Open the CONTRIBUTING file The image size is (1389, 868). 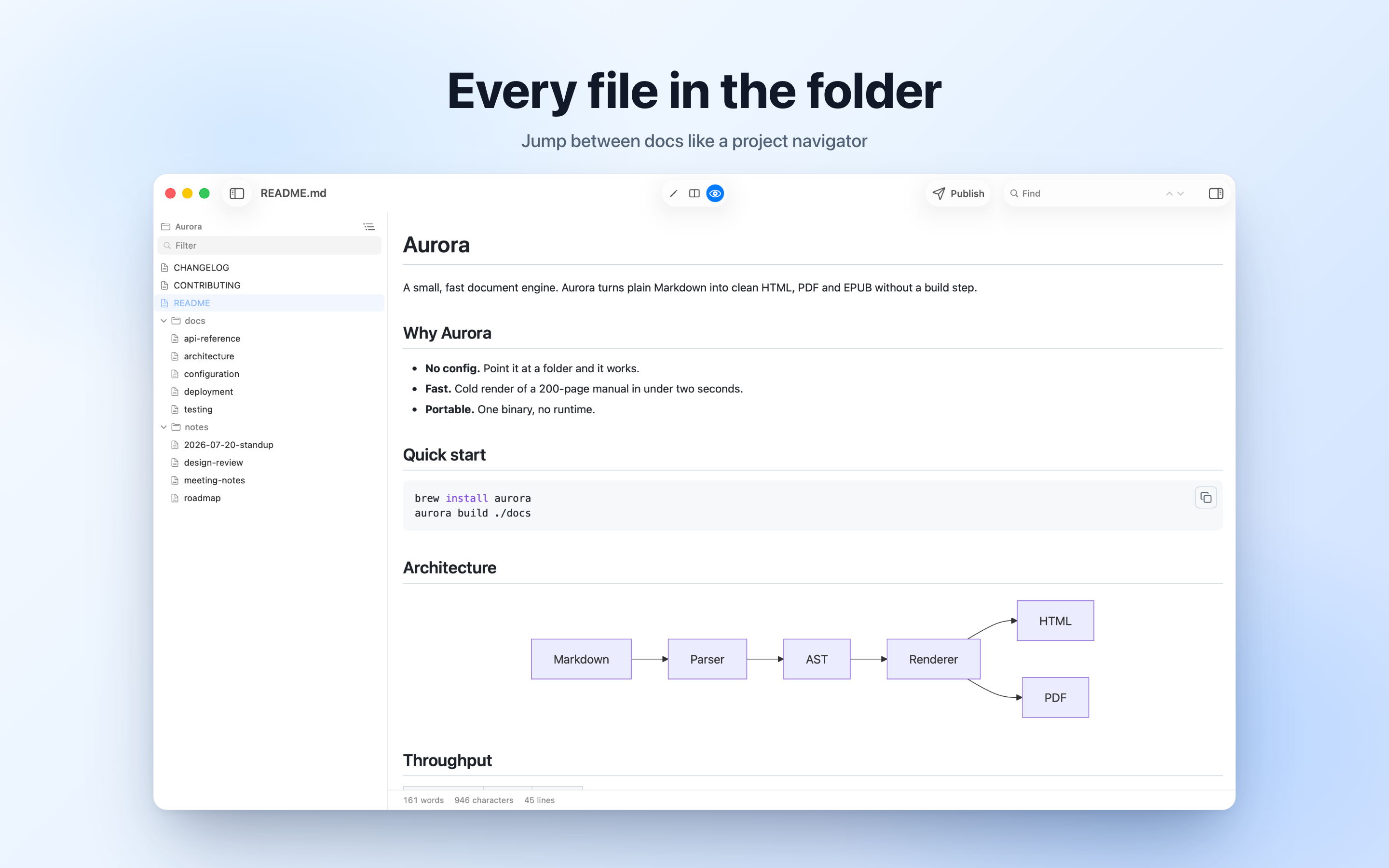(270, 285)
